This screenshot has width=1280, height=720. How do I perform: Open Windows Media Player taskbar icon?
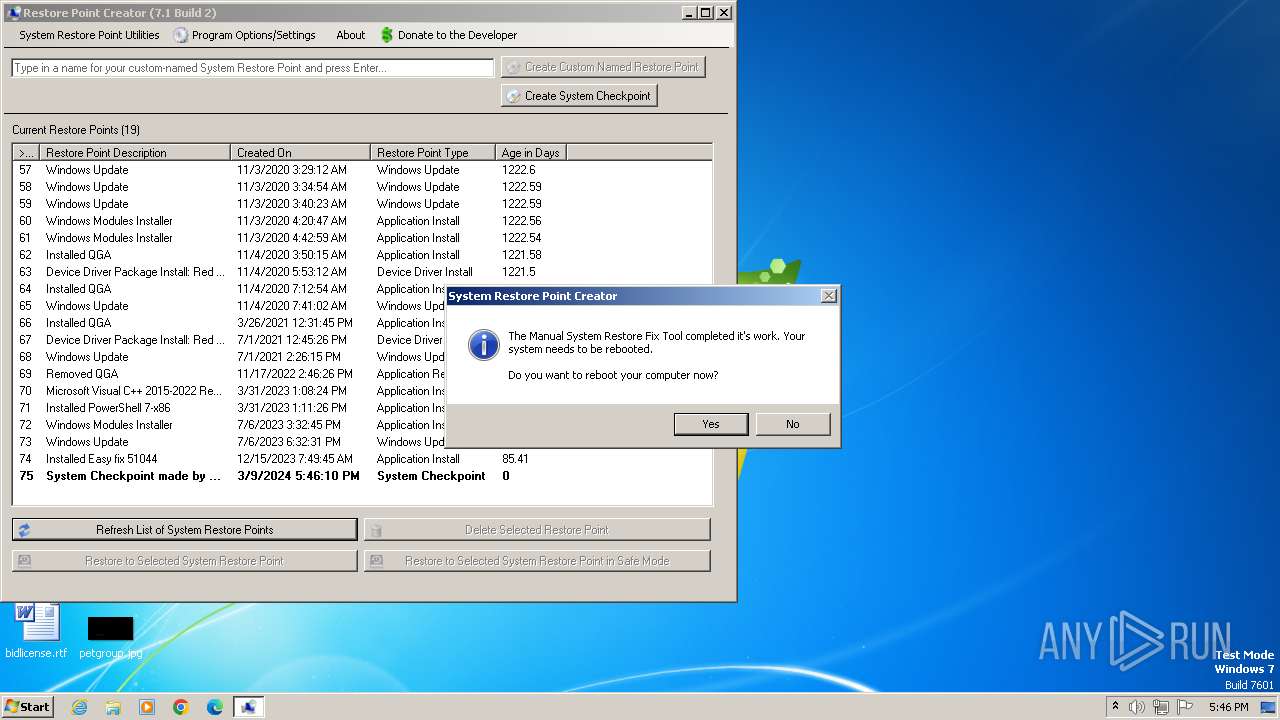pyautogui.click(x=147, y=707)
